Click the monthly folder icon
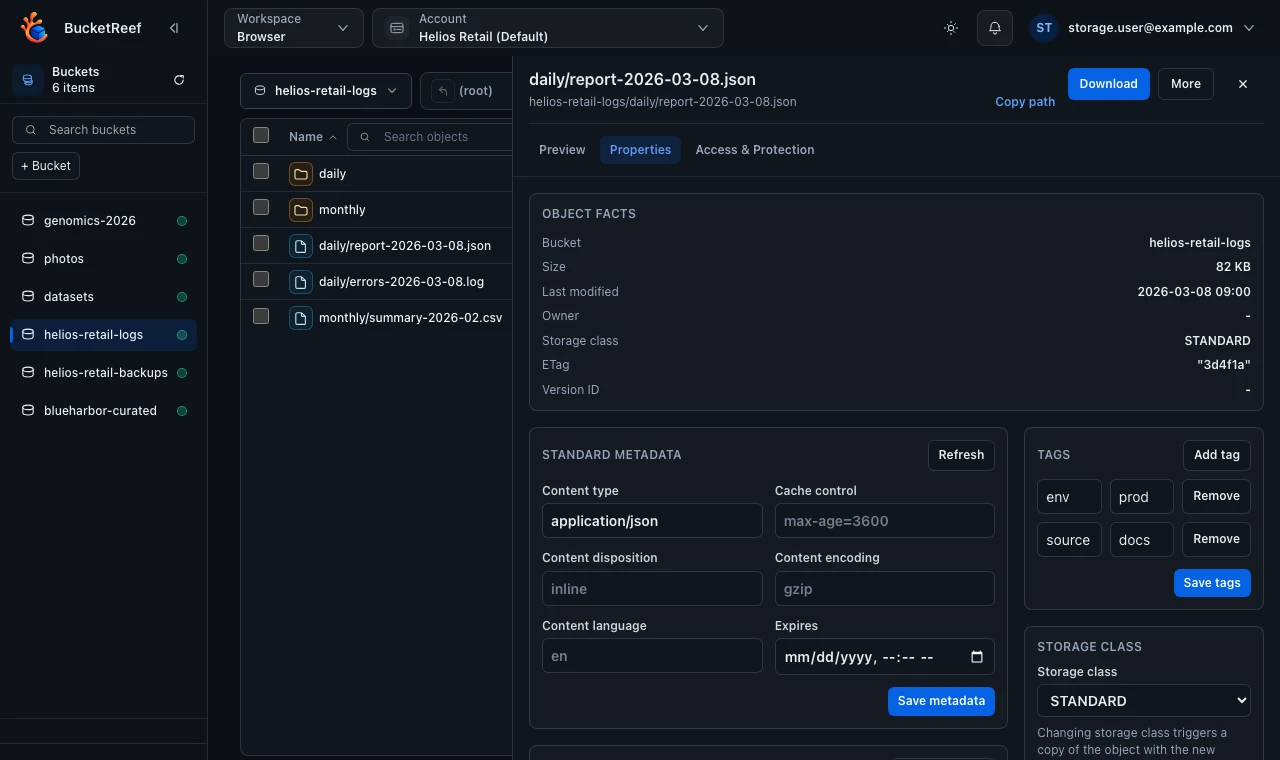The width and height of the screenshot is (1280, 760). tap(301, 209)
